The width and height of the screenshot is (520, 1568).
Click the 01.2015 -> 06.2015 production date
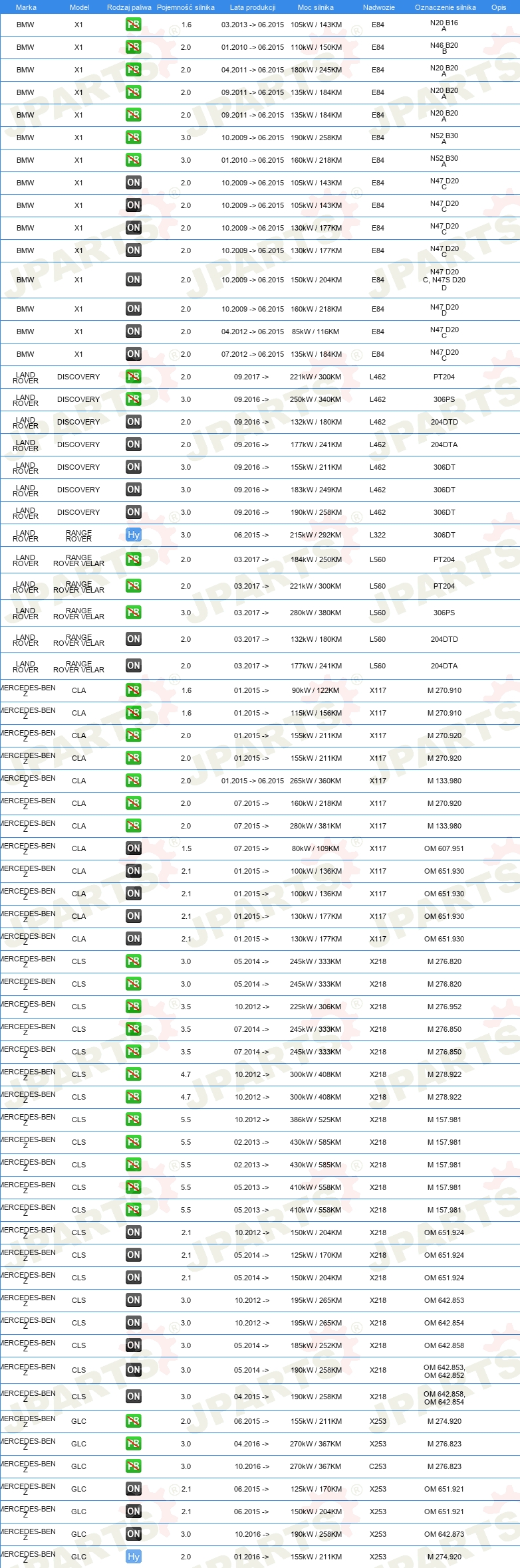(x=253, y=781)
